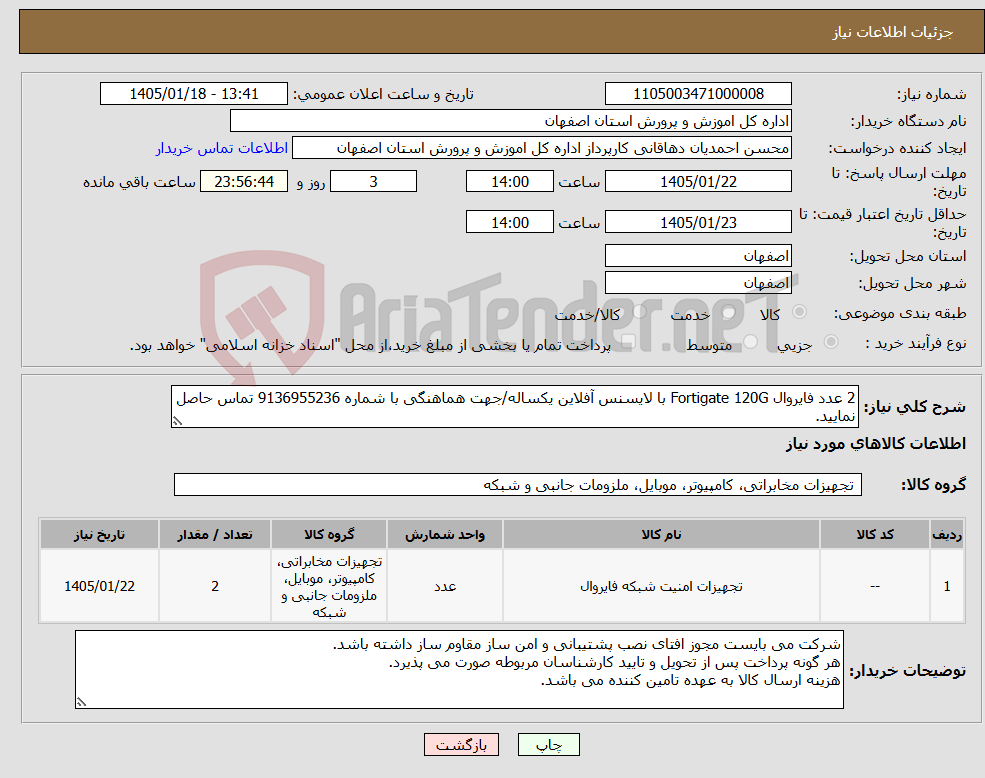This screenshot has height=778, width=985.
Task: Click the payment note about اسناد خزانه اسلامی
Action: (x=370, y=345)
